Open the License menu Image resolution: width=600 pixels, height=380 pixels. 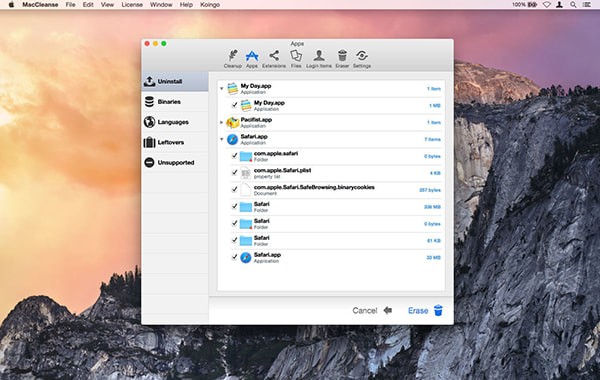(132, 5)
